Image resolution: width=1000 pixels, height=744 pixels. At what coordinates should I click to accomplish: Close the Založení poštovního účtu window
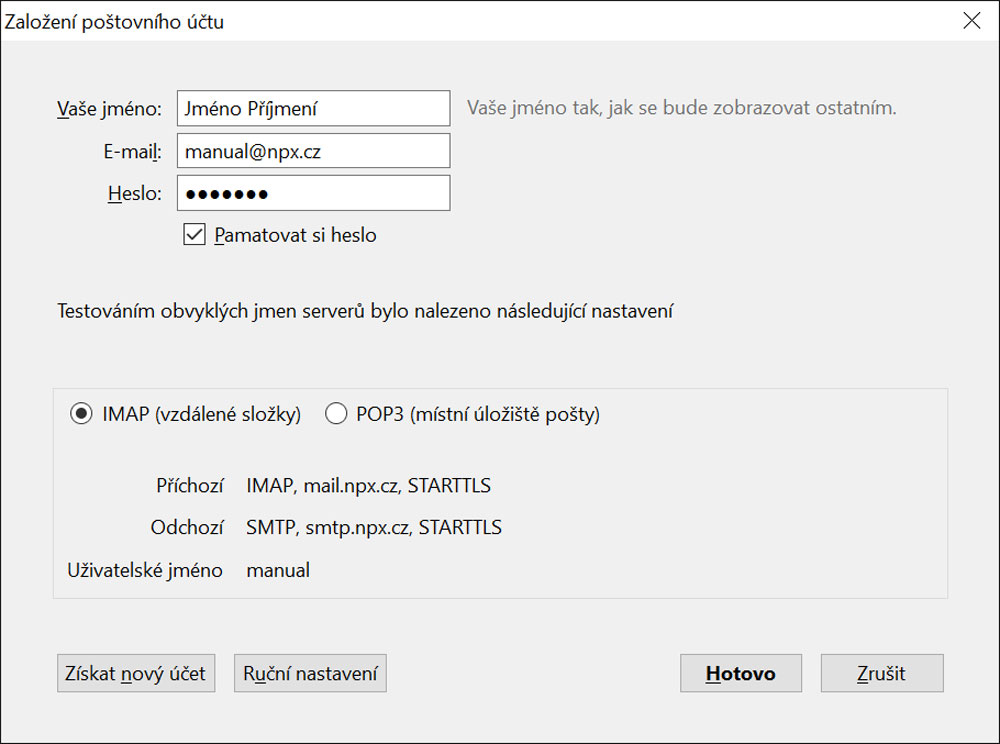pyautogui.click(x=971, y=21)
